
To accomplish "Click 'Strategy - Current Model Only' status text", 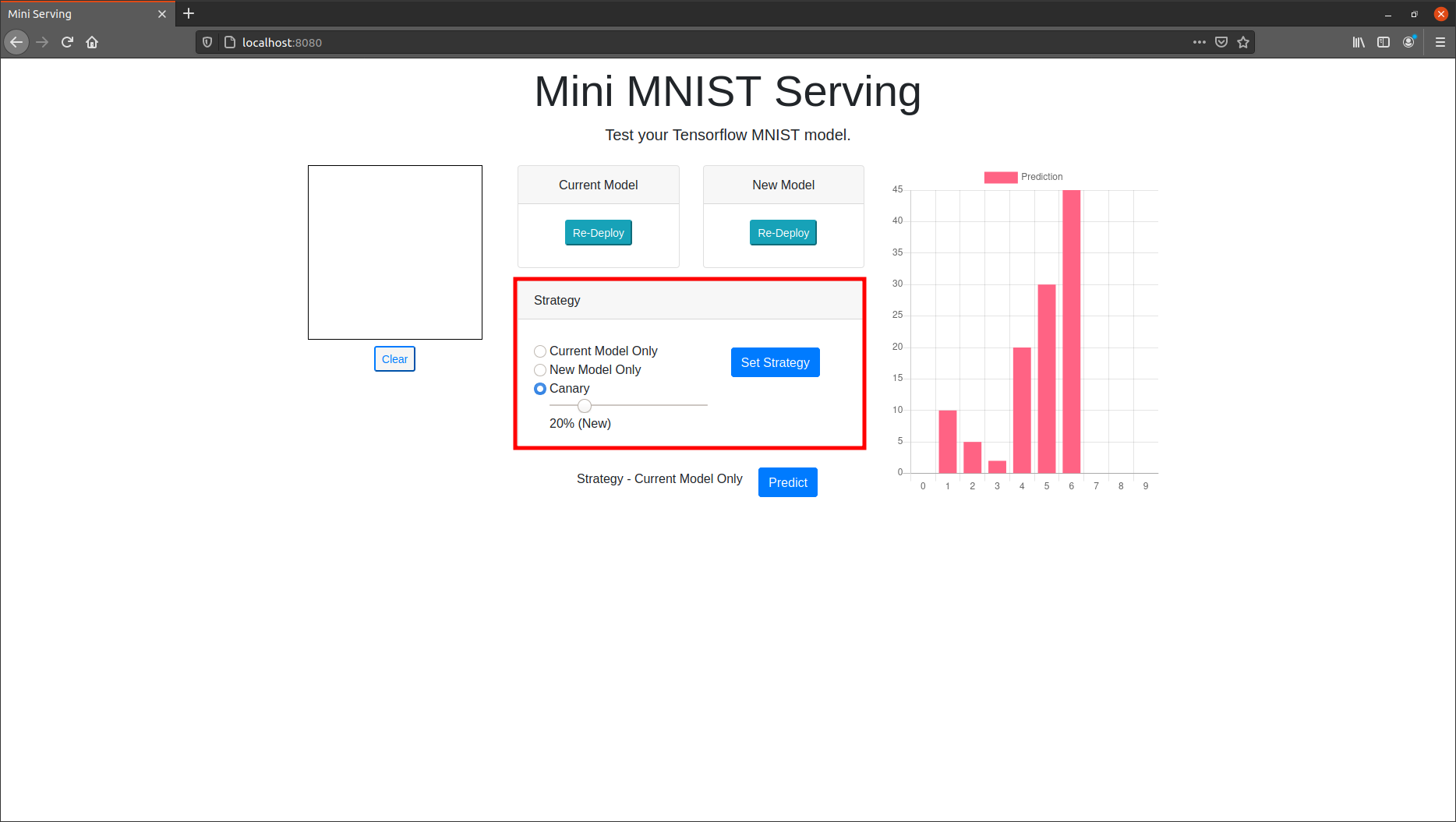I will click(659, 478).
